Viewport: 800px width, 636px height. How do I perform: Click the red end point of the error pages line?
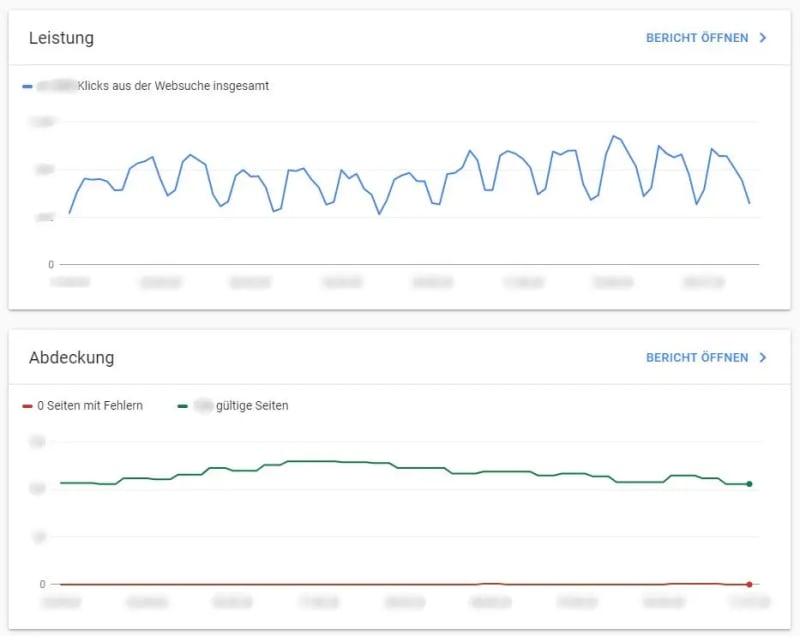[x=749, y=584]
